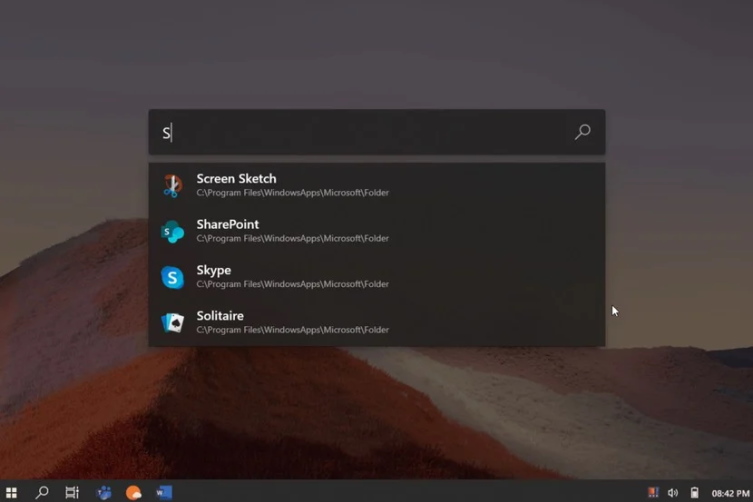Screen dimensions: 753x502
Task: Click the folder path under SharePoint
Action: pyautogui.click(x=292, y=238)
